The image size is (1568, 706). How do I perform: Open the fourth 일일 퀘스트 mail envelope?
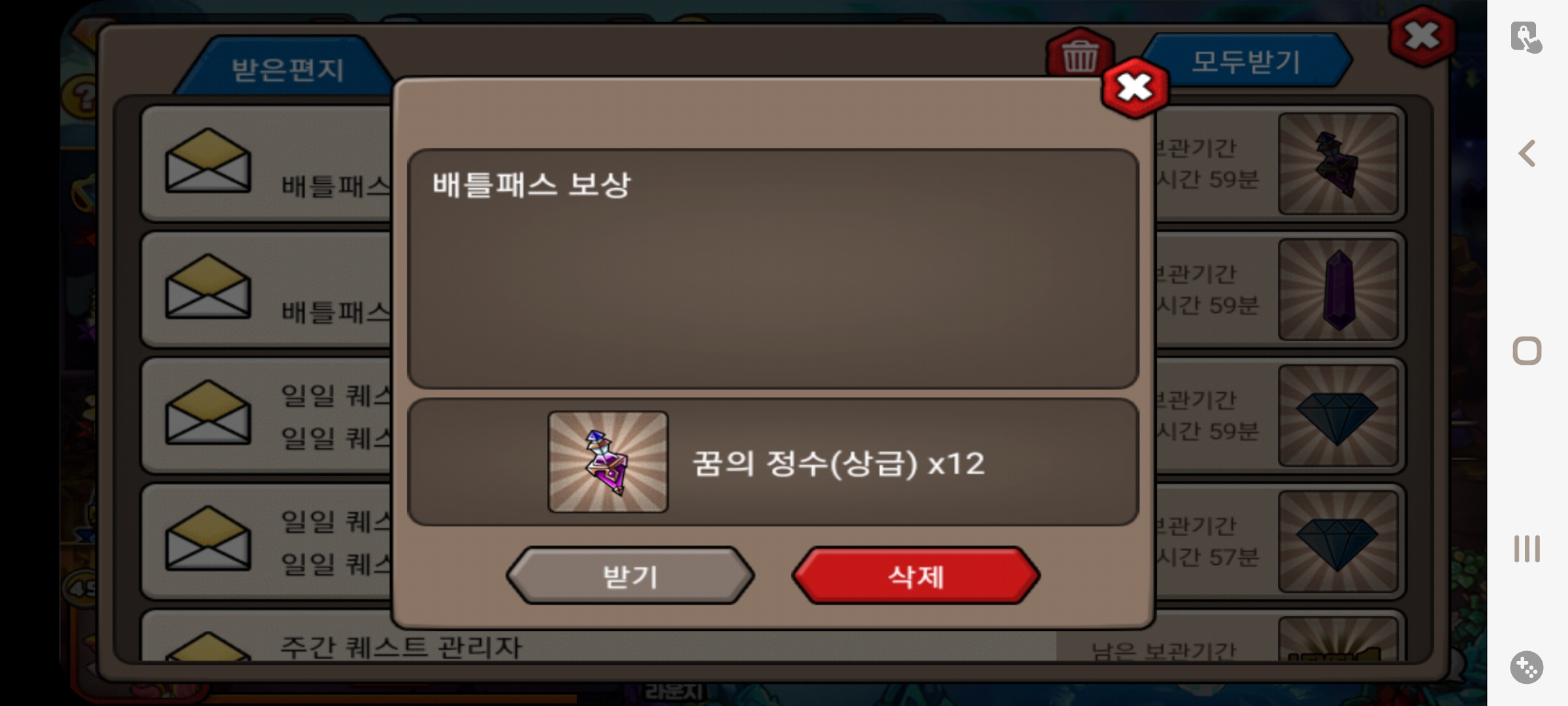coord(208,538)
